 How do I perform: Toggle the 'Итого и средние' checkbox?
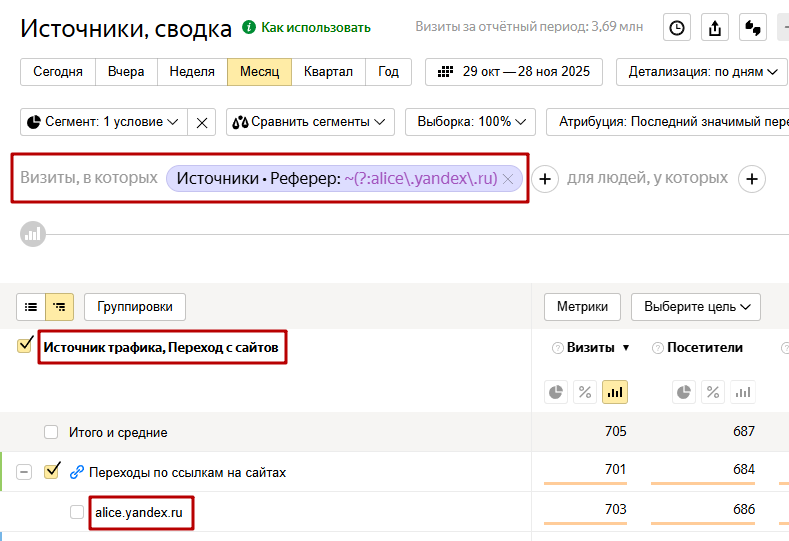click(x=51, y=432)
